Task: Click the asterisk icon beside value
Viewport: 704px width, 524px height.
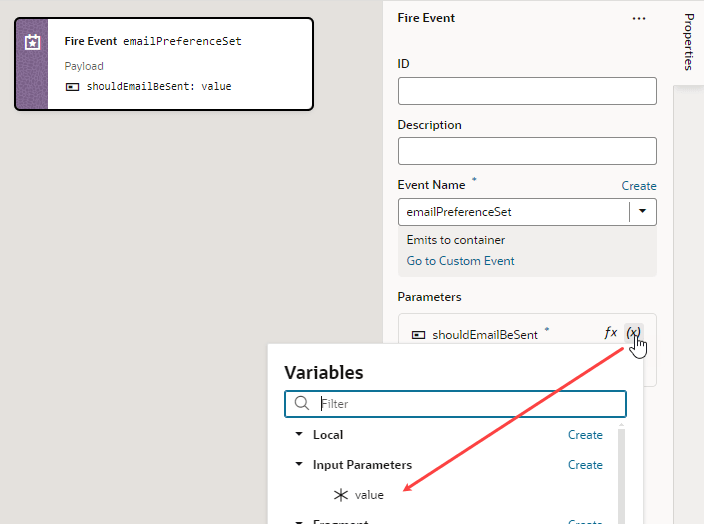Action: (x=341, y=495)
